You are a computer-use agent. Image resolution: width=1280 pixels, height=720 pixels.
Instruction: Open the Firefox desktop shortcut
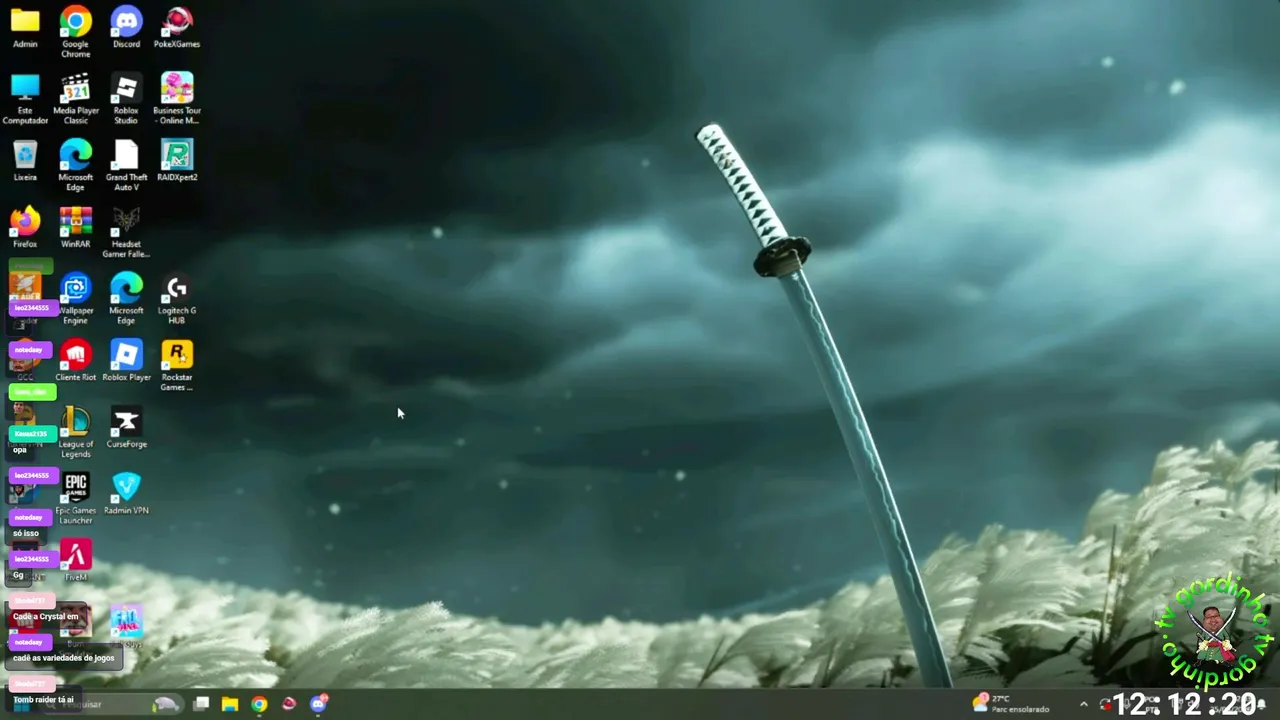click(x=25, y=228)
